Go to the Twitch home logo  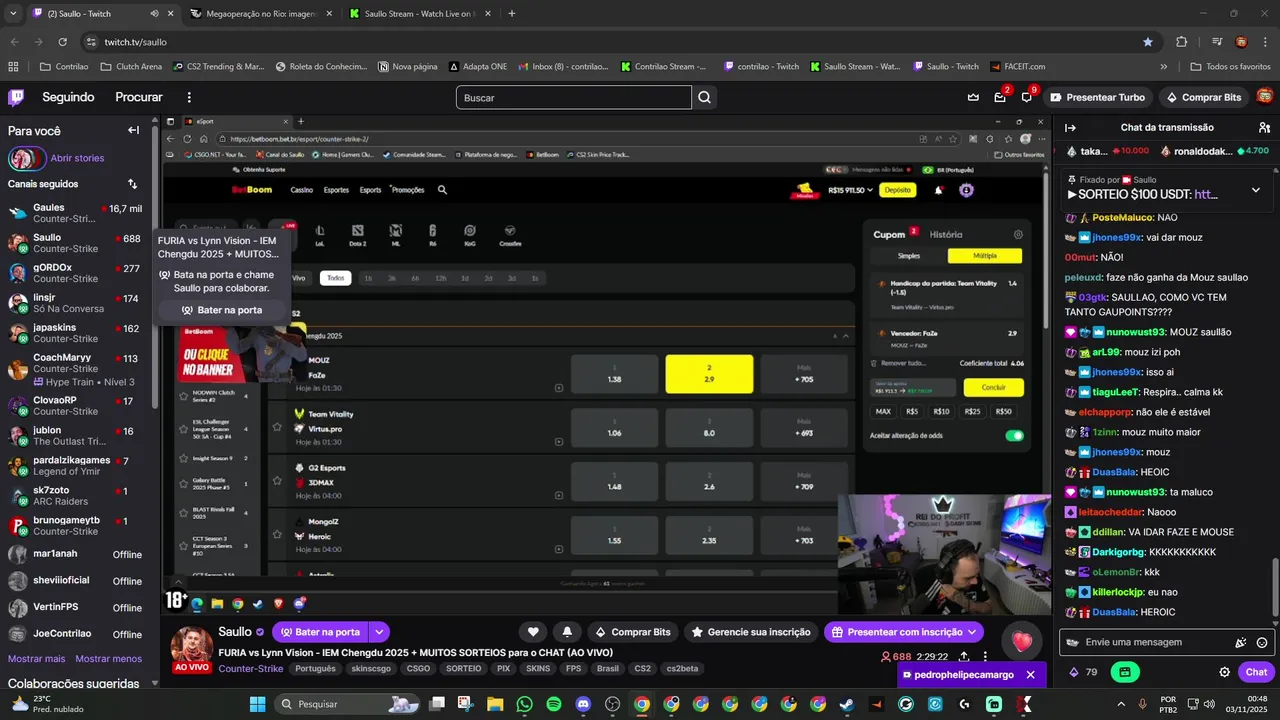point(16,97)
